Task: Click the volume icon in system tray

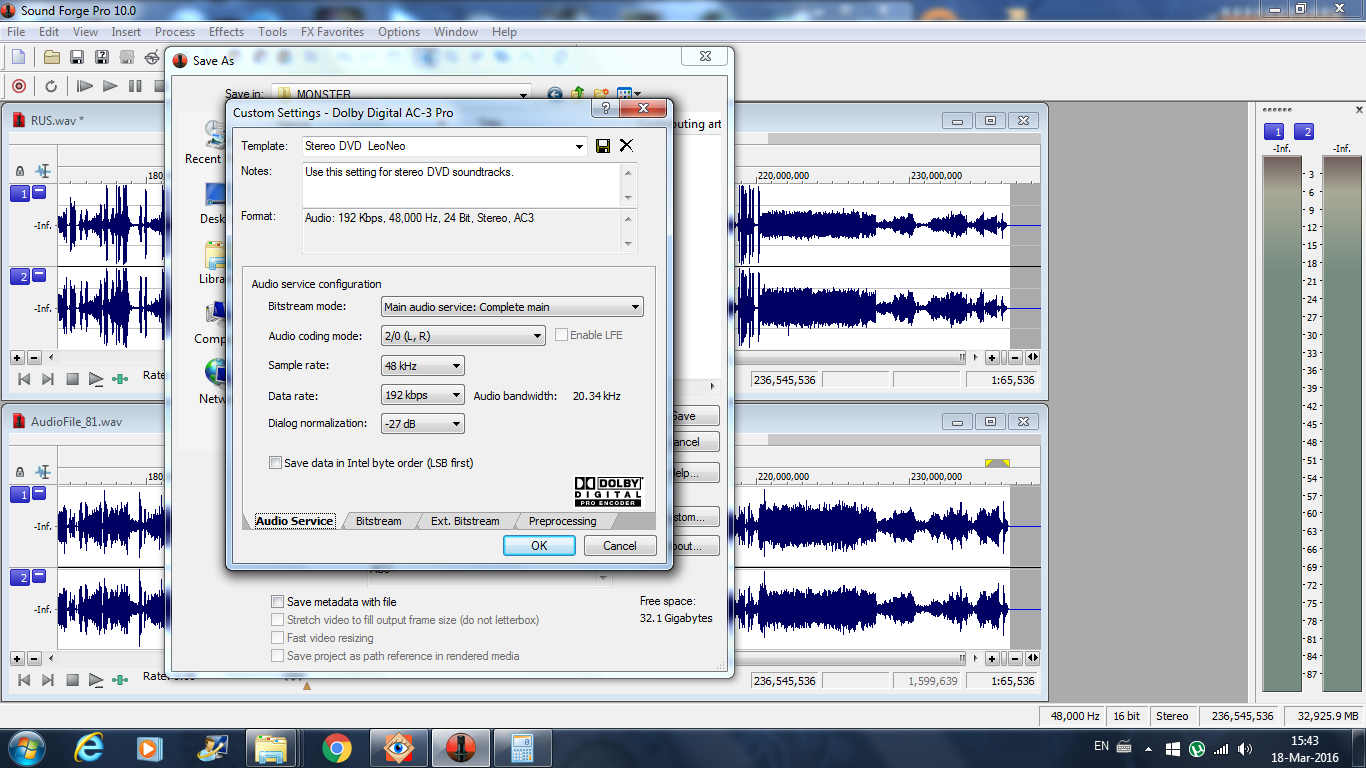Action: 1245,748
